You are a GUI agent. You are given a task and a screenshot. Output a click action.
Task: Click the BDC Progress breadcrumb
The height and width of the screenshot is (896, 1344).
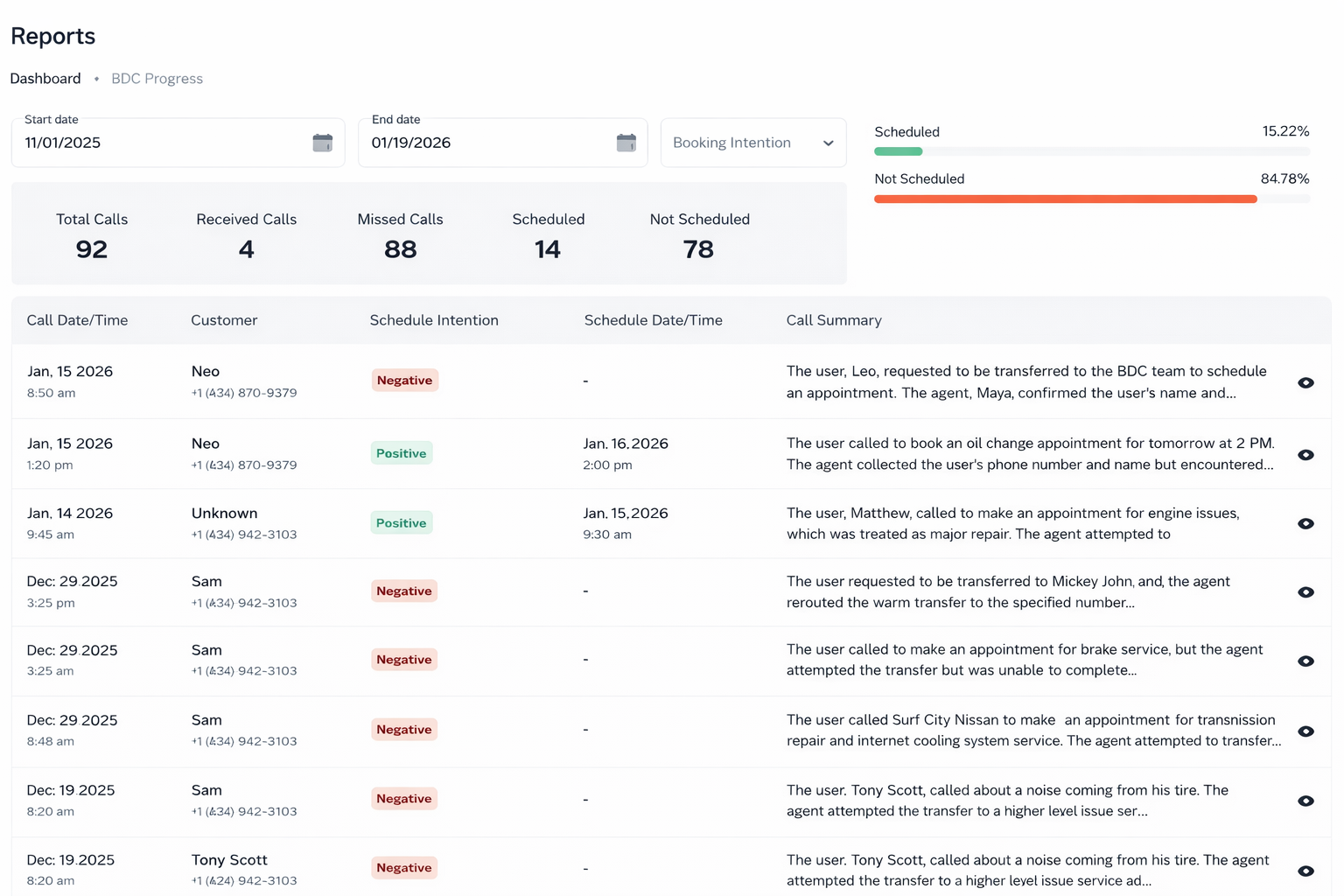coord(157,79)
